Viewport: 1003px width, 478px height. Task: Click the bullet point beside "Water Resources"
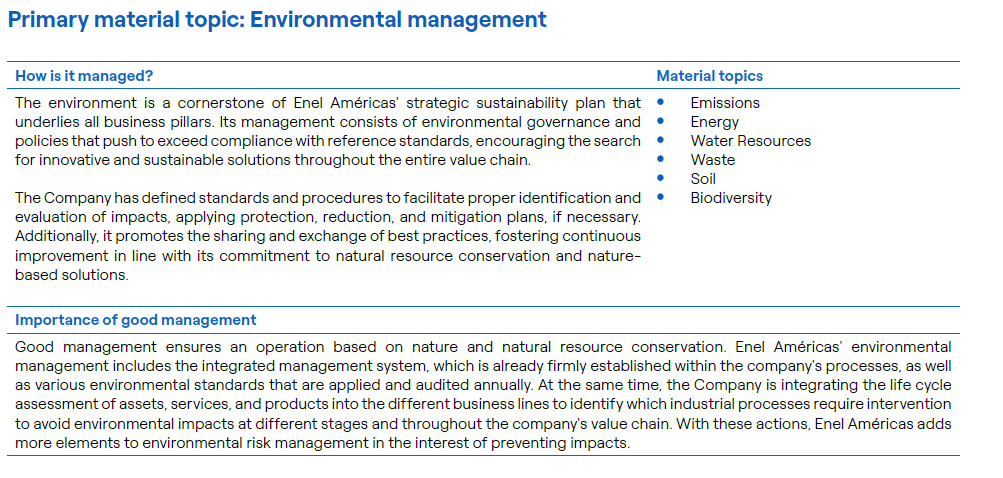tap(661, 140)
